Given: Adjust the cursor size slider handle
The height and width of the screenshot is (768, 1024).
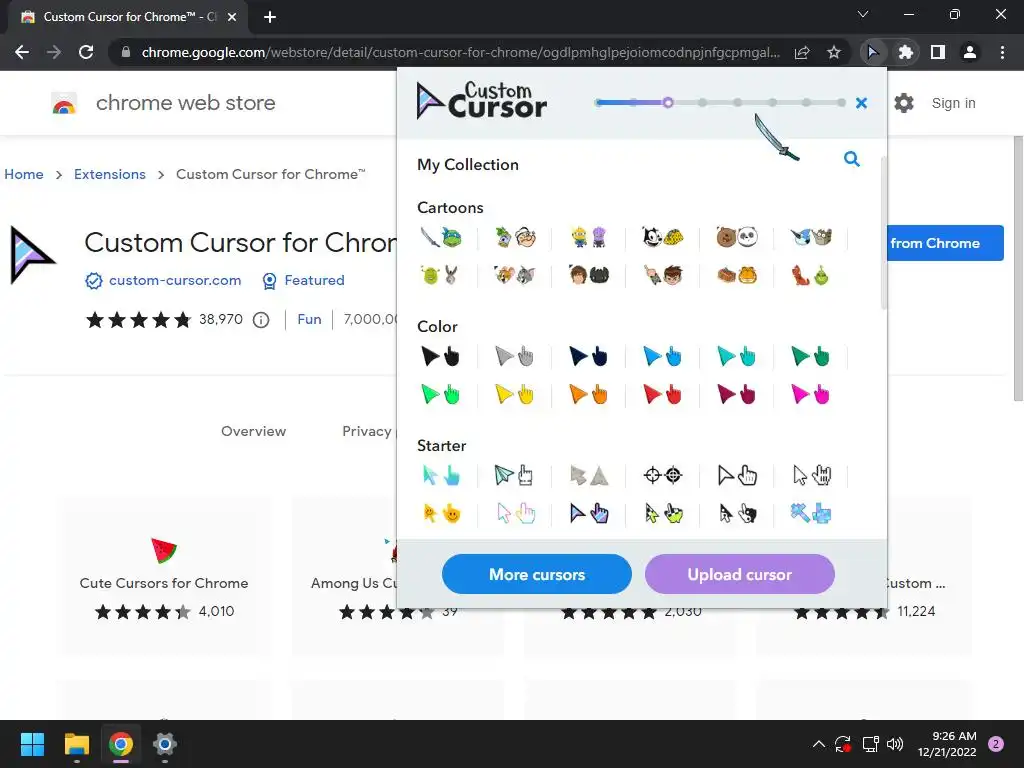Looking at the screenshot, I should (667, 103).
